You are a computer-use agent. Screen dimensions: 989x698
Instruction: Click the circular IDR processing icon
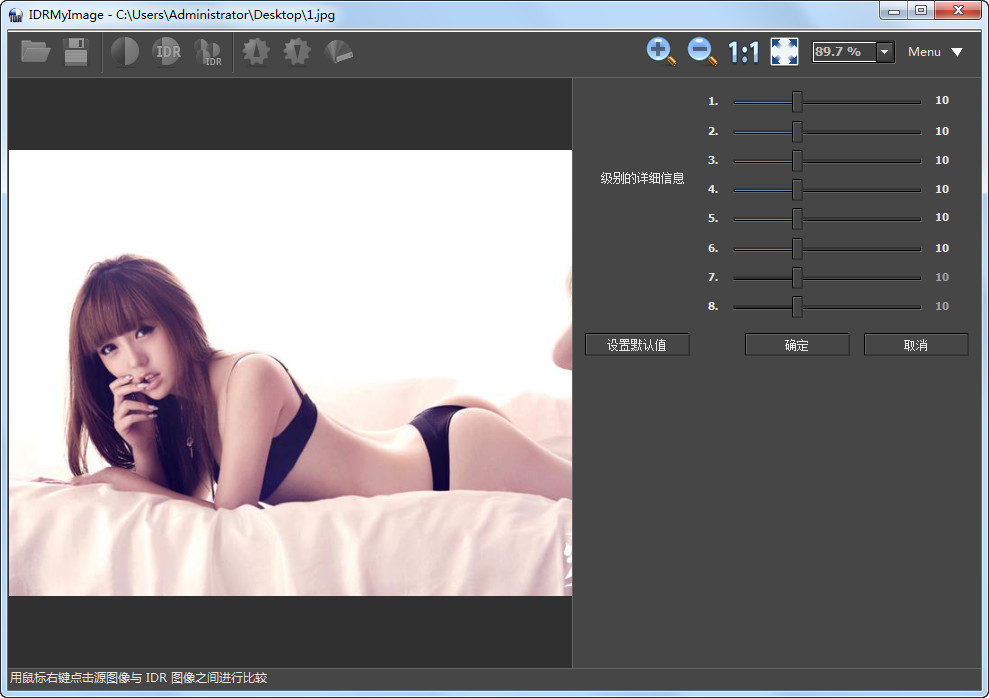[166, 52]
